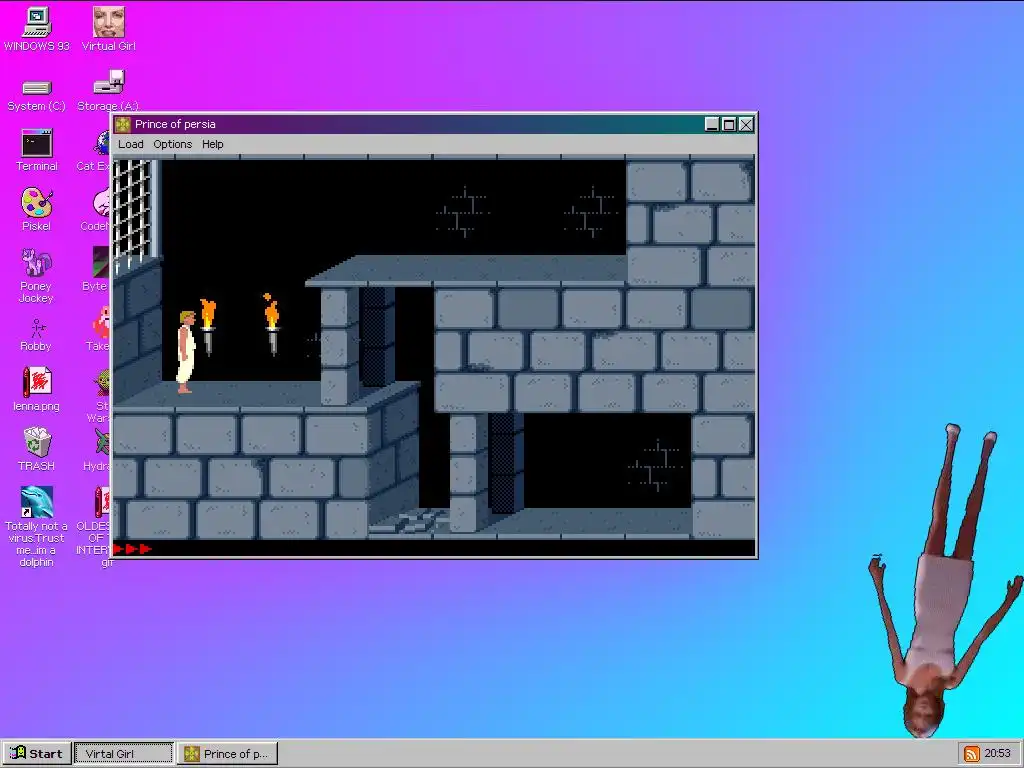Click the red health triangles in game

(x=133, y=549)
